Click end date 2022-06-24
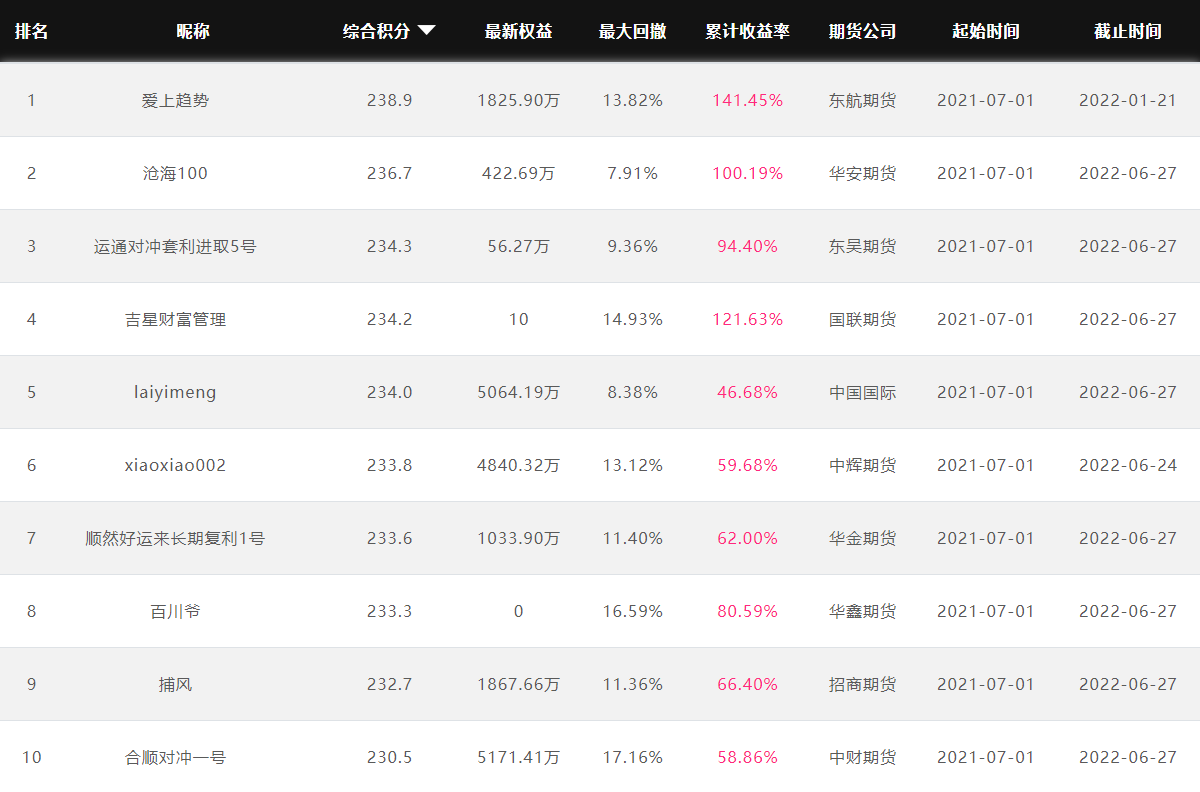The height and width of the screenshot is (792, 1200). [1128, 465]
